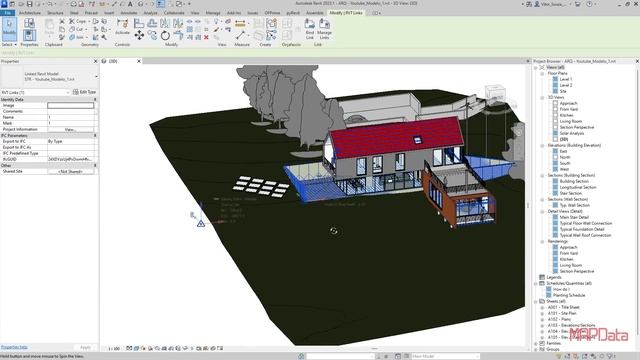Click the Type Properties icon
Image resolution: width=640 pixels, height=360 pixels.
click(29, 24)
